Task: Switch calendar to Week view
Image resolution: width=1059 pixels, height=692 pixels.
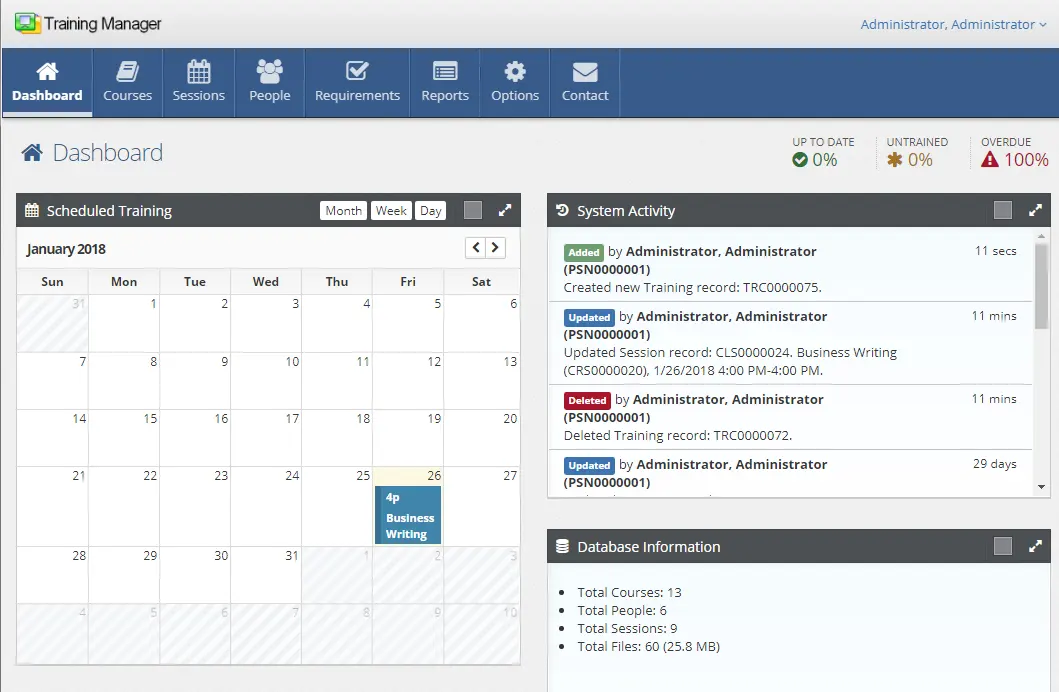Action: click(390, 210)
